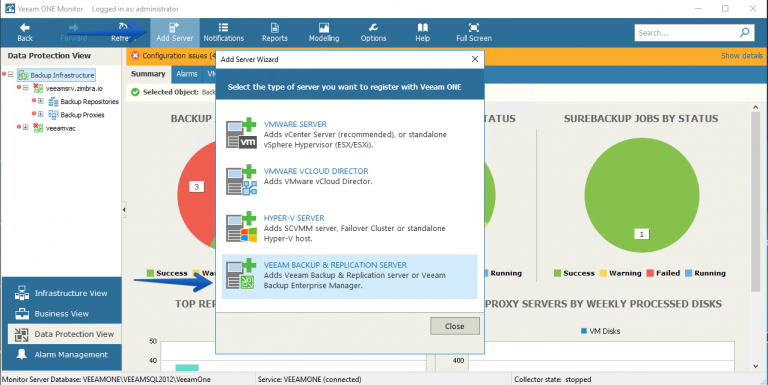Launch the Modeling tool in toolbar
The height and width of the screenshot is (385, 768).
(x=324, y=32)
